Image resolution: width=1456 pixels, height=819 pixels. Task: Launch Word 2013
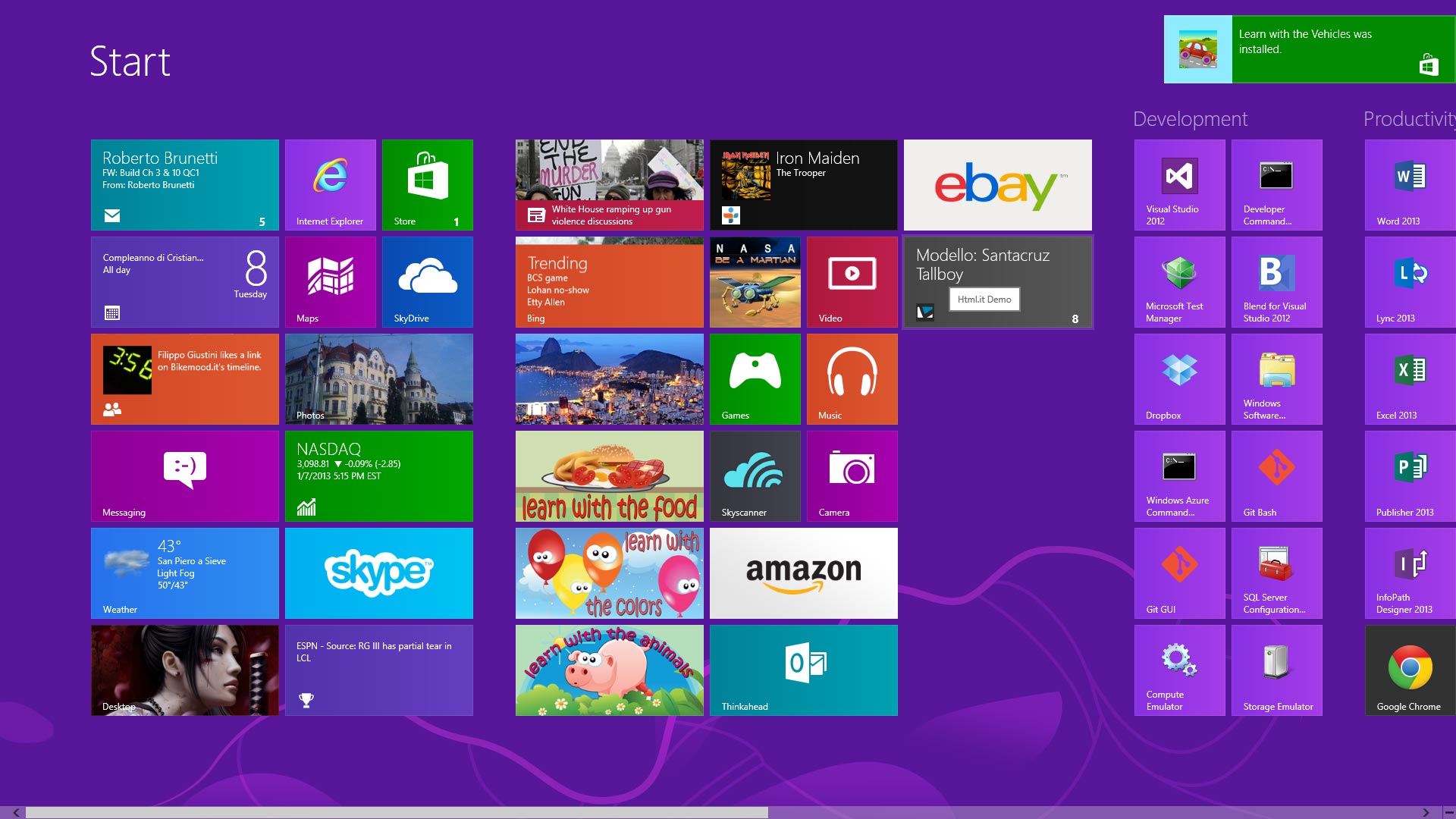click(x=1410, y=185)
